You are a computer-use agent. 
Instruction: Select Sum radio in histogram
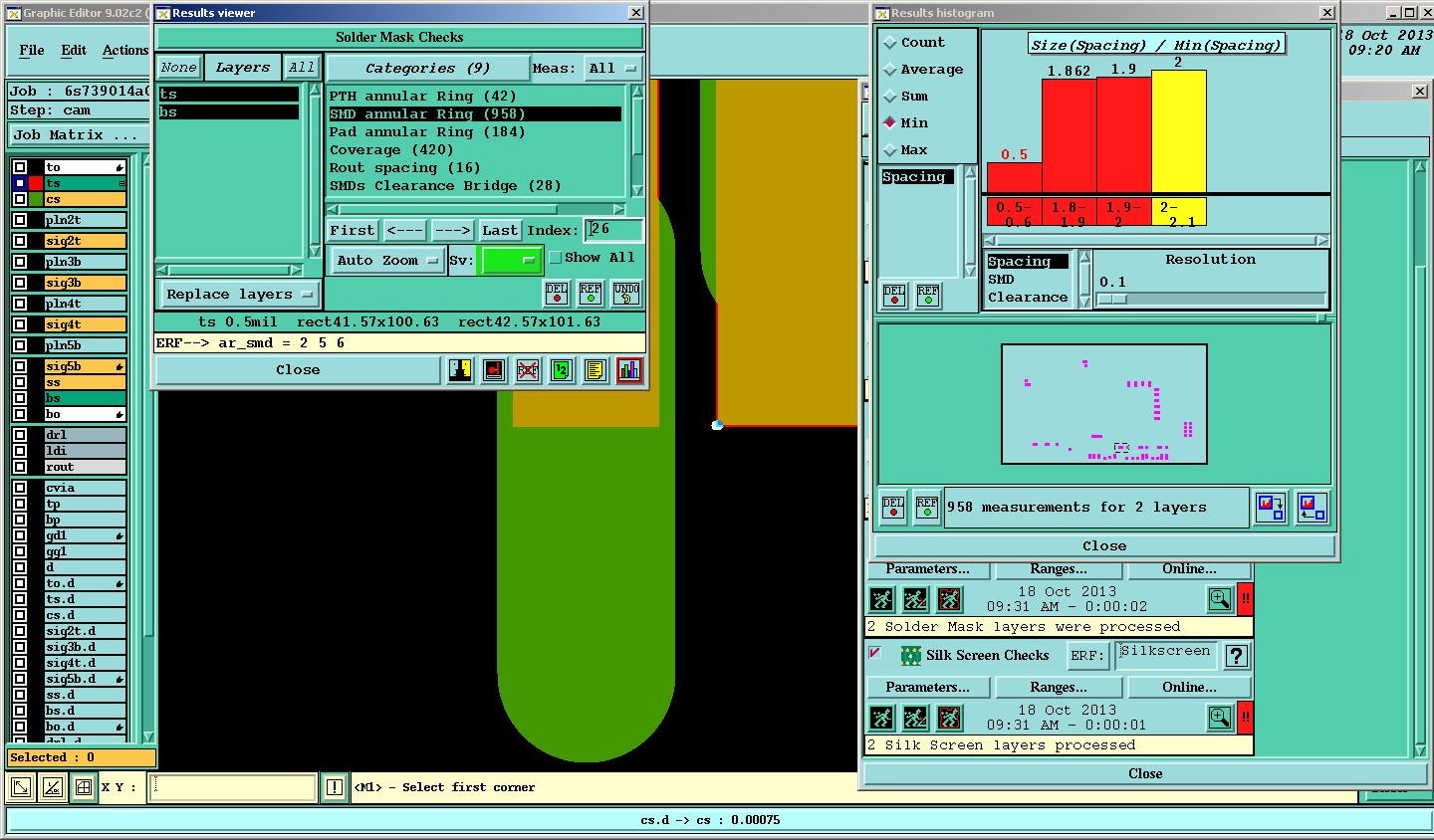coord(890,97)
